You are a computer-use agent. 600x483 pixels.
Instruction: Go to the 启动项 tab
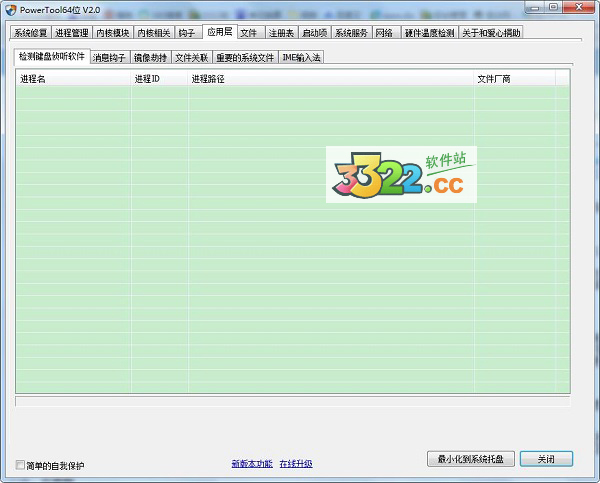click(314, 33)
